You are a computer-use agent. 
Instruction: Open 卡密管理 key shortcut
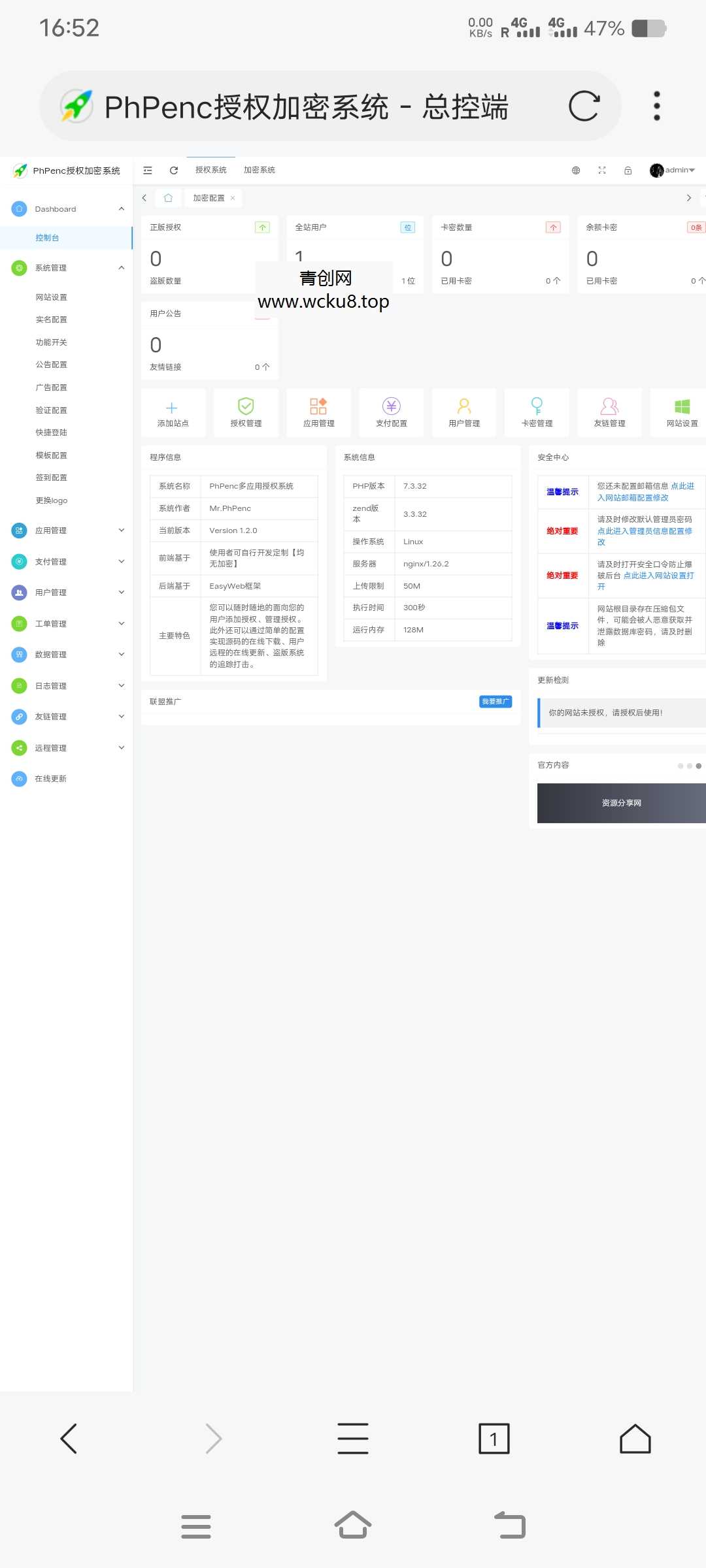click(x=537, y=413)
